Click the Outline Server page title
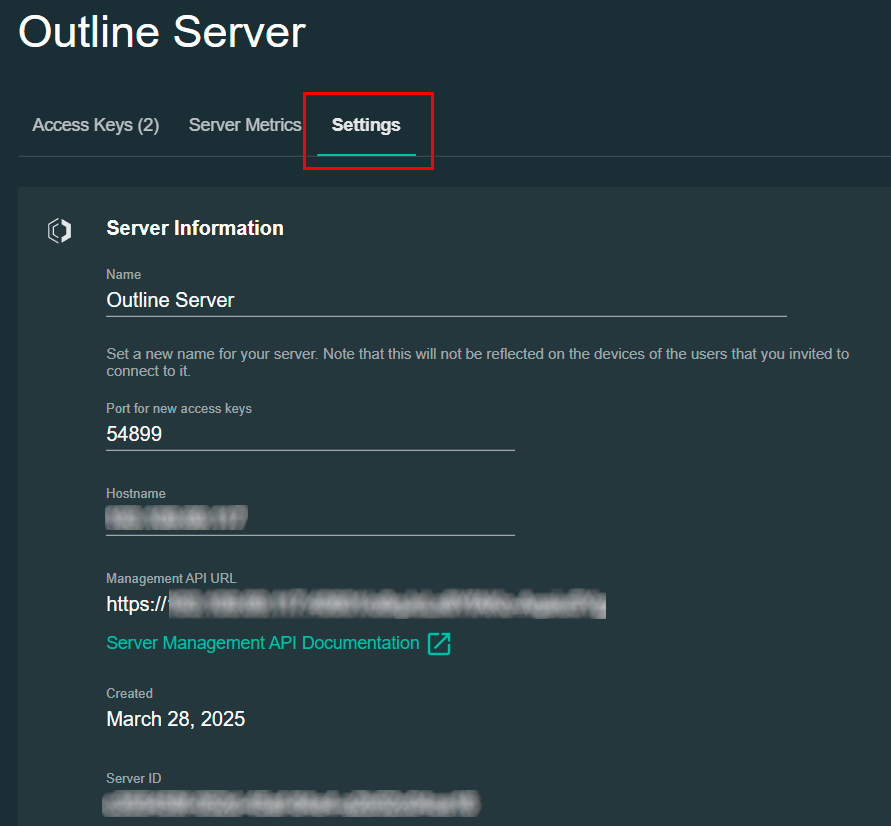Image resolution: width=891 pixels, height=826 pixels. click(162, 33)
